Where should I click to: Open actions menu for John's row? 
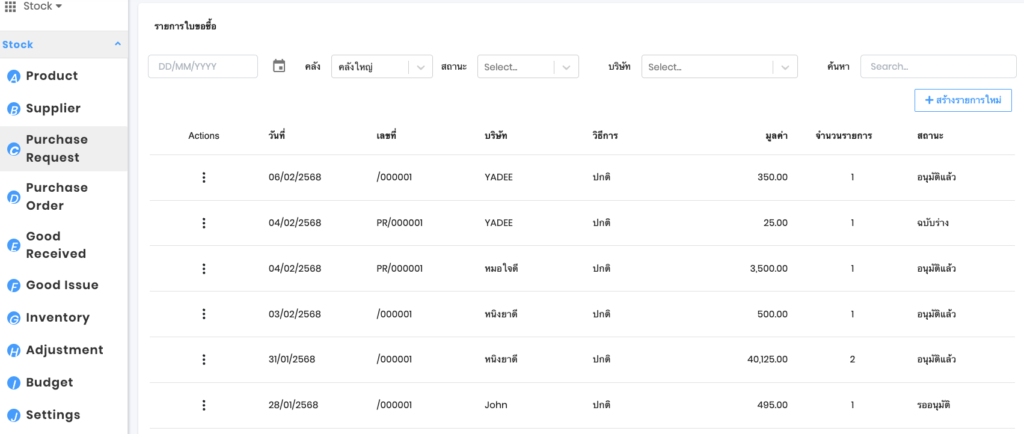204,405
